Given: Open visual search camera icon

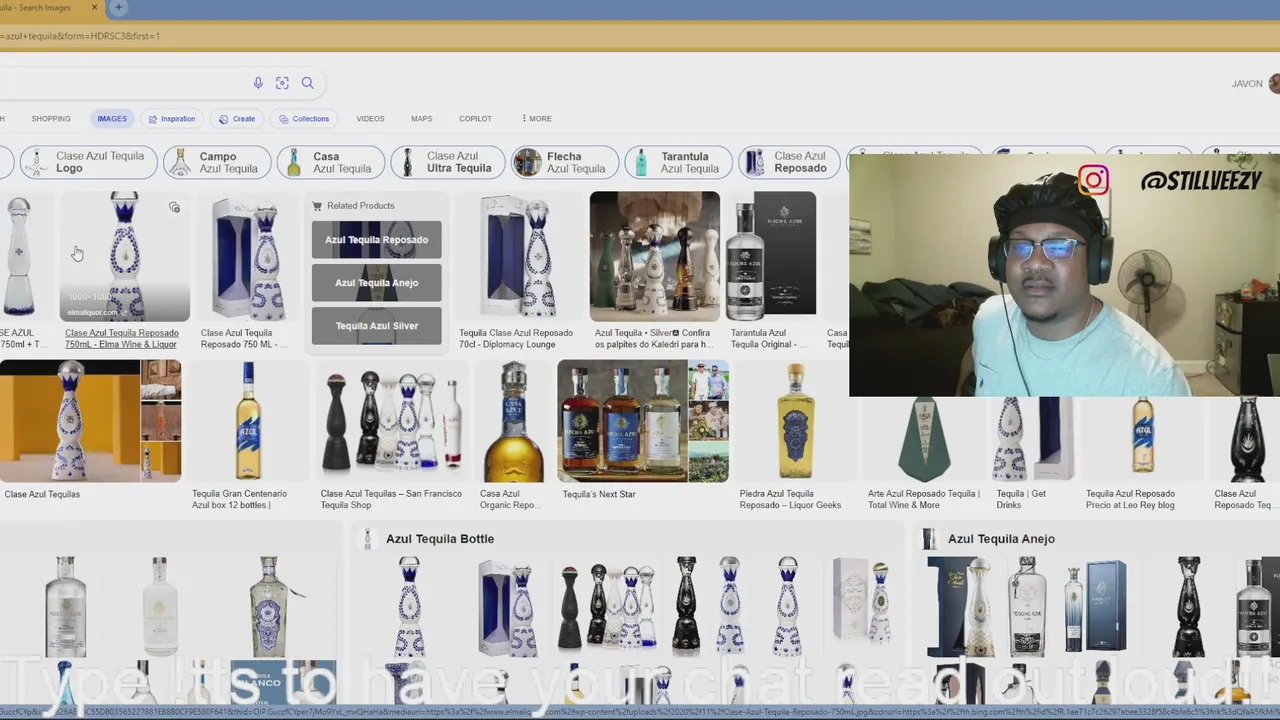Looking at the screenshot, I should 282,83.
